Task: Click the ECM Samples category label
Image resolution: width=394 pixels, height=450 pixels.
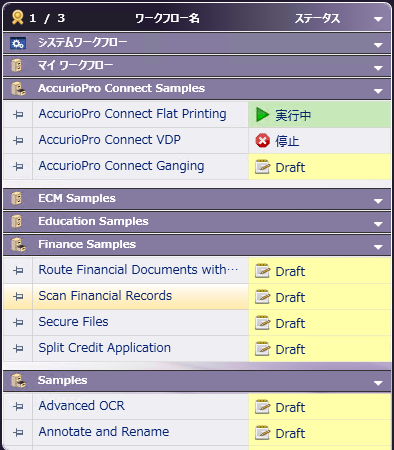Action: pyautogui.click(x=77, y=198)
